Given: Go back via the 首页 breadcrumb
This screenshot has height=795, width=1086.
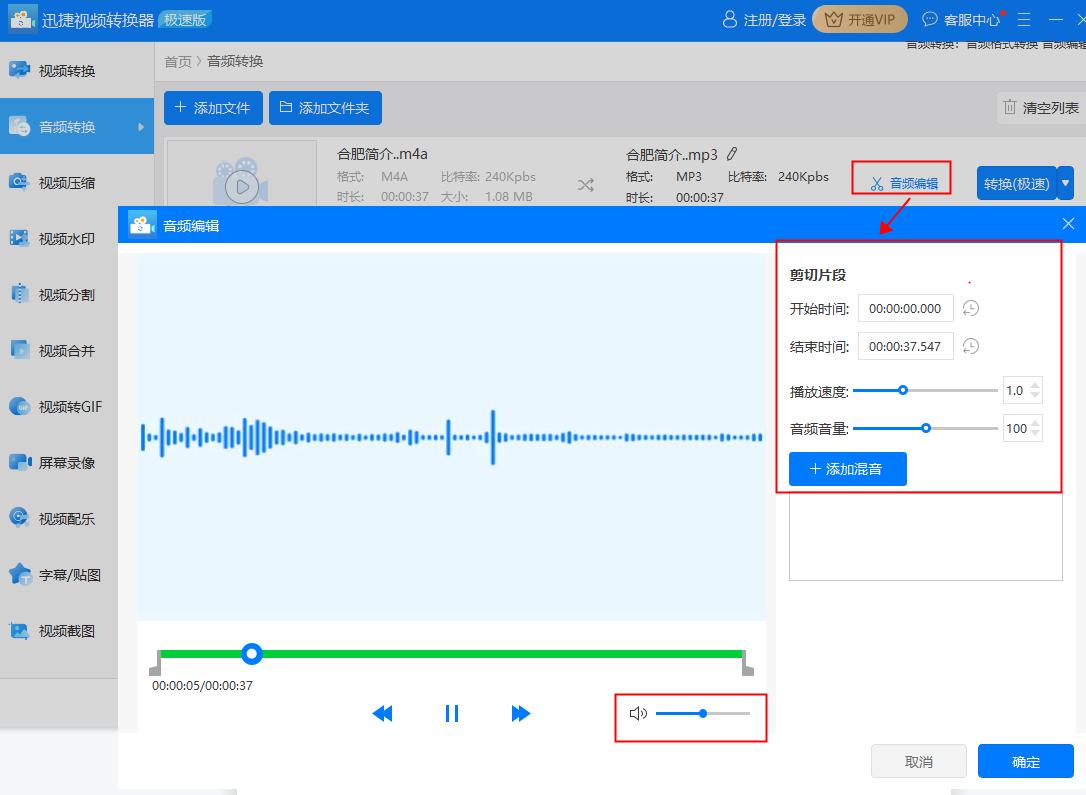Looking at the screenshot, I should [x=177, y=61].
